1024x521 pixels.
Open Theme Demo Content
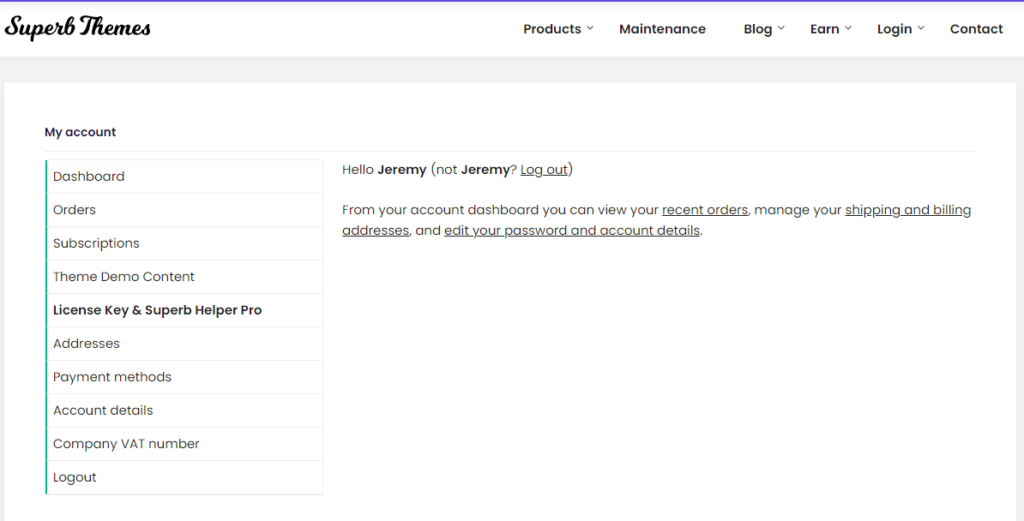point(185,276)
